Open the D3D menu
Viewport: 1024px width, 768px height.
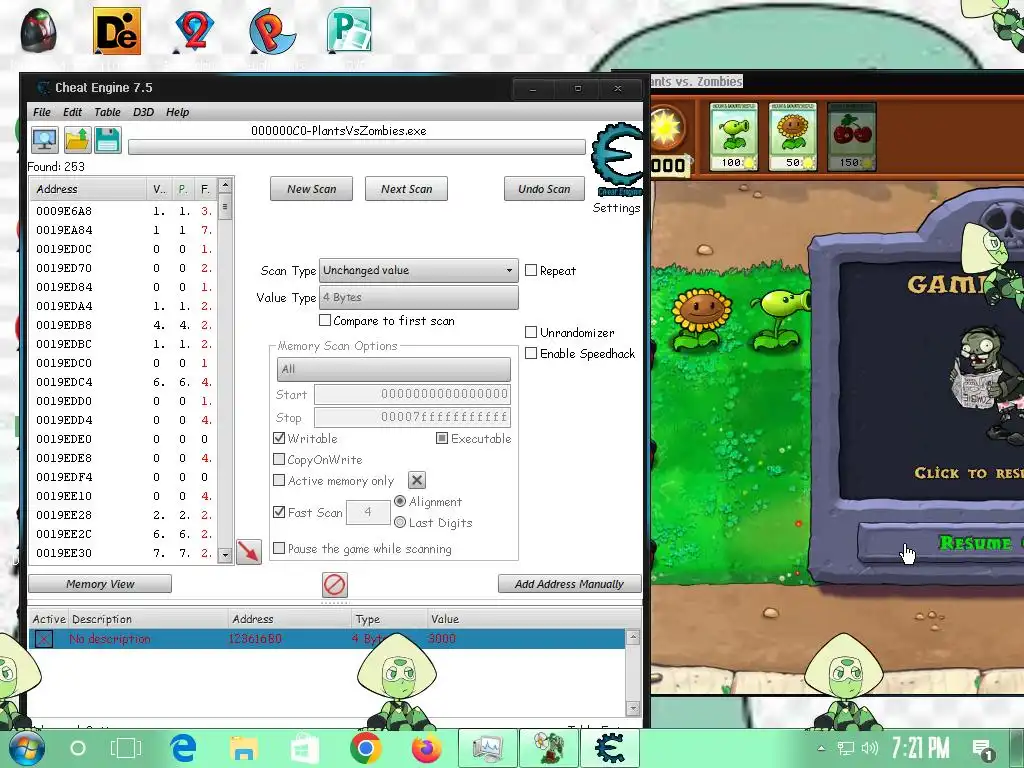144,112
